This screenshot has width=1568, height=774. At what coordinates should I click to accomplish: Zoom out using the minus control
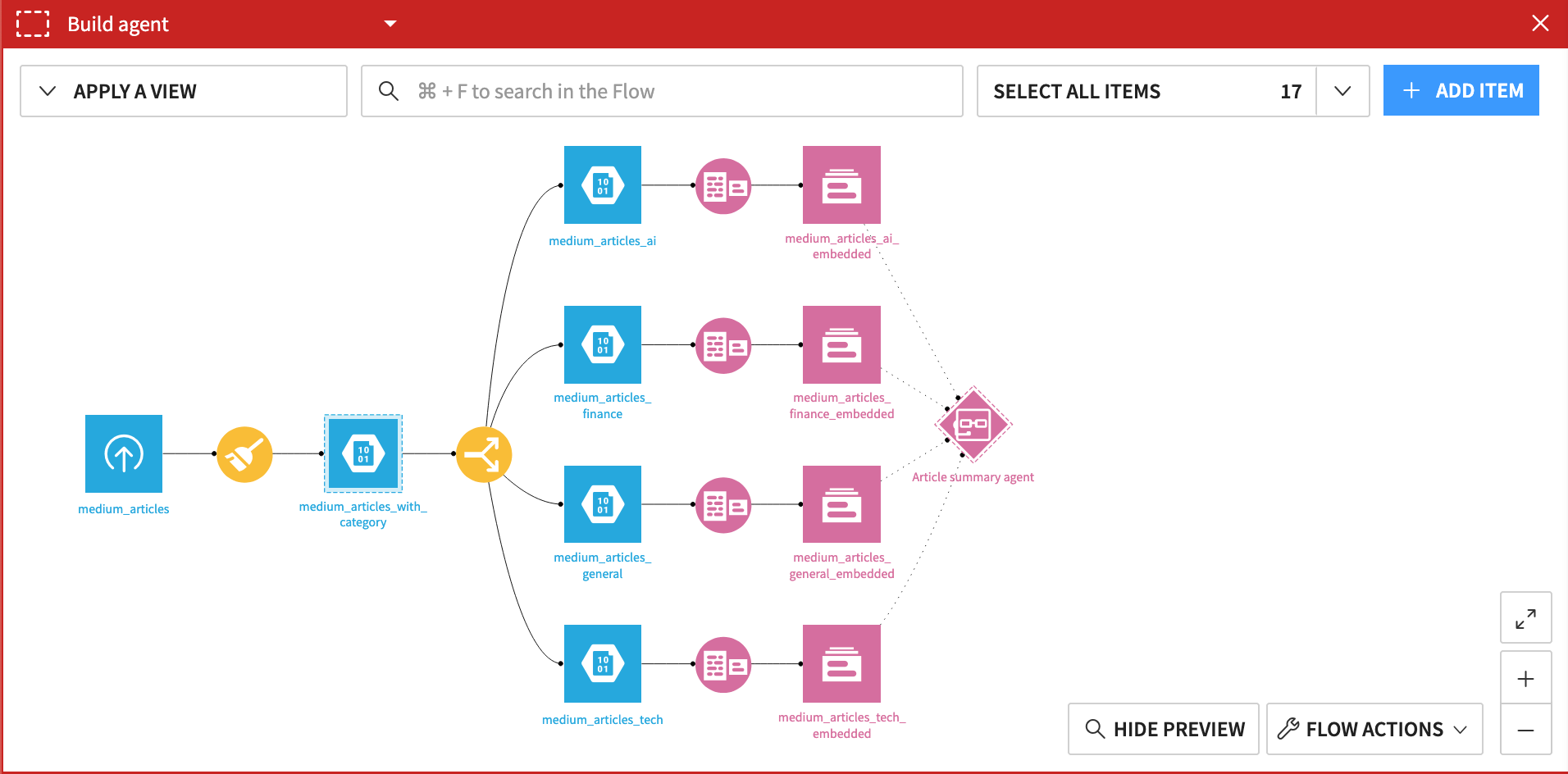coord(1526,731)
